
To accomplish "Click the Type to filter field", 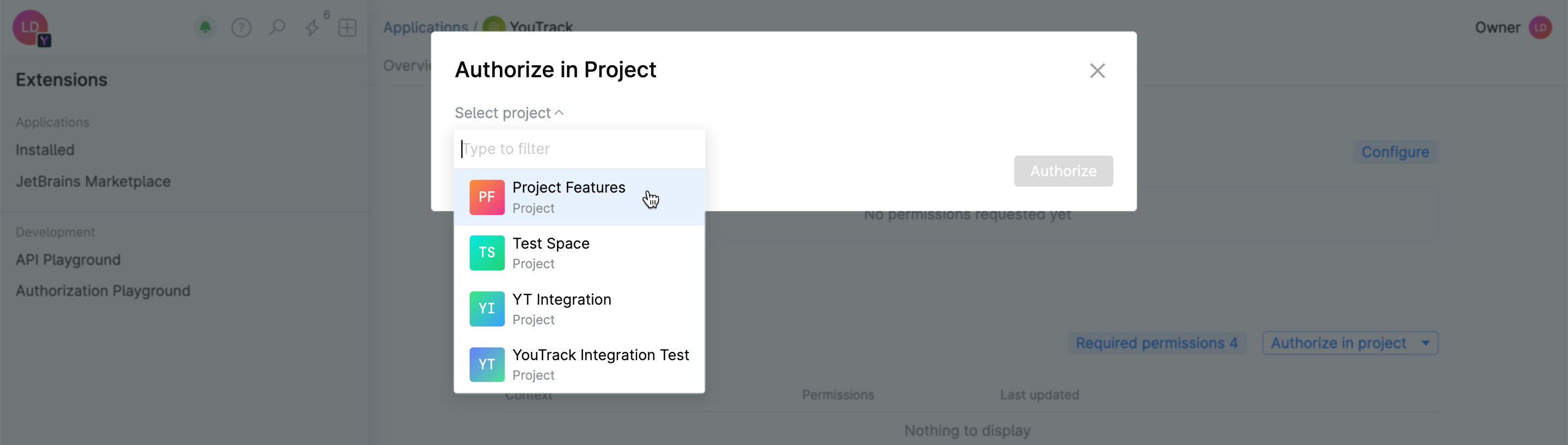I will click(x=578, y=149).
